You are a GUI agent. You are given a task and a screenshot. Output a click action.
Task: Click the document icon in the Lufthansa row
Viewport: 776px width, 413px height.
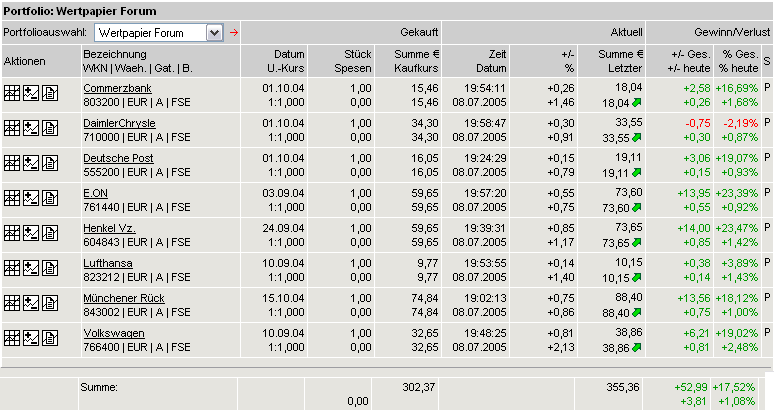[48, 269]
